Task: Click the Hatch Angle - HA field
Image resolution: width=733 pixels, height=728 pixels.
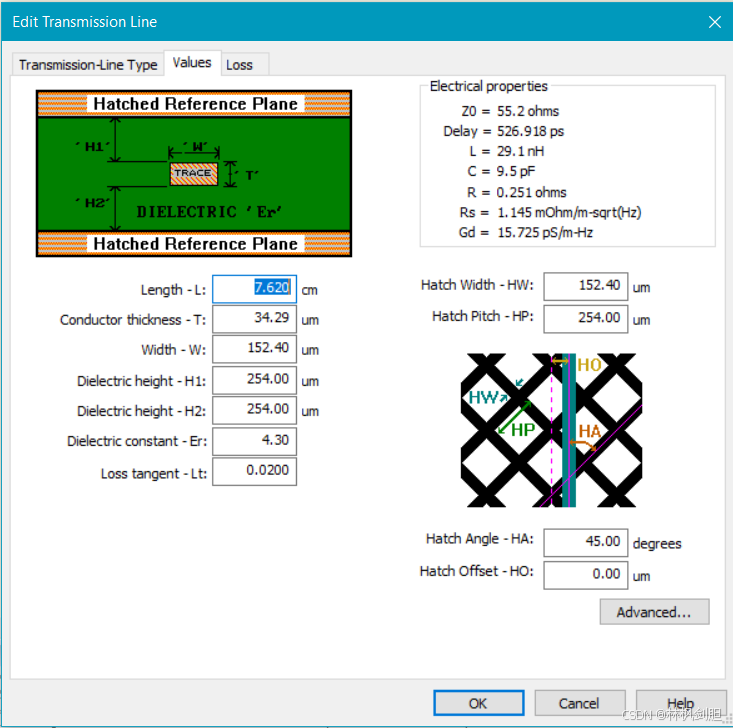Action: pos(585,542)
